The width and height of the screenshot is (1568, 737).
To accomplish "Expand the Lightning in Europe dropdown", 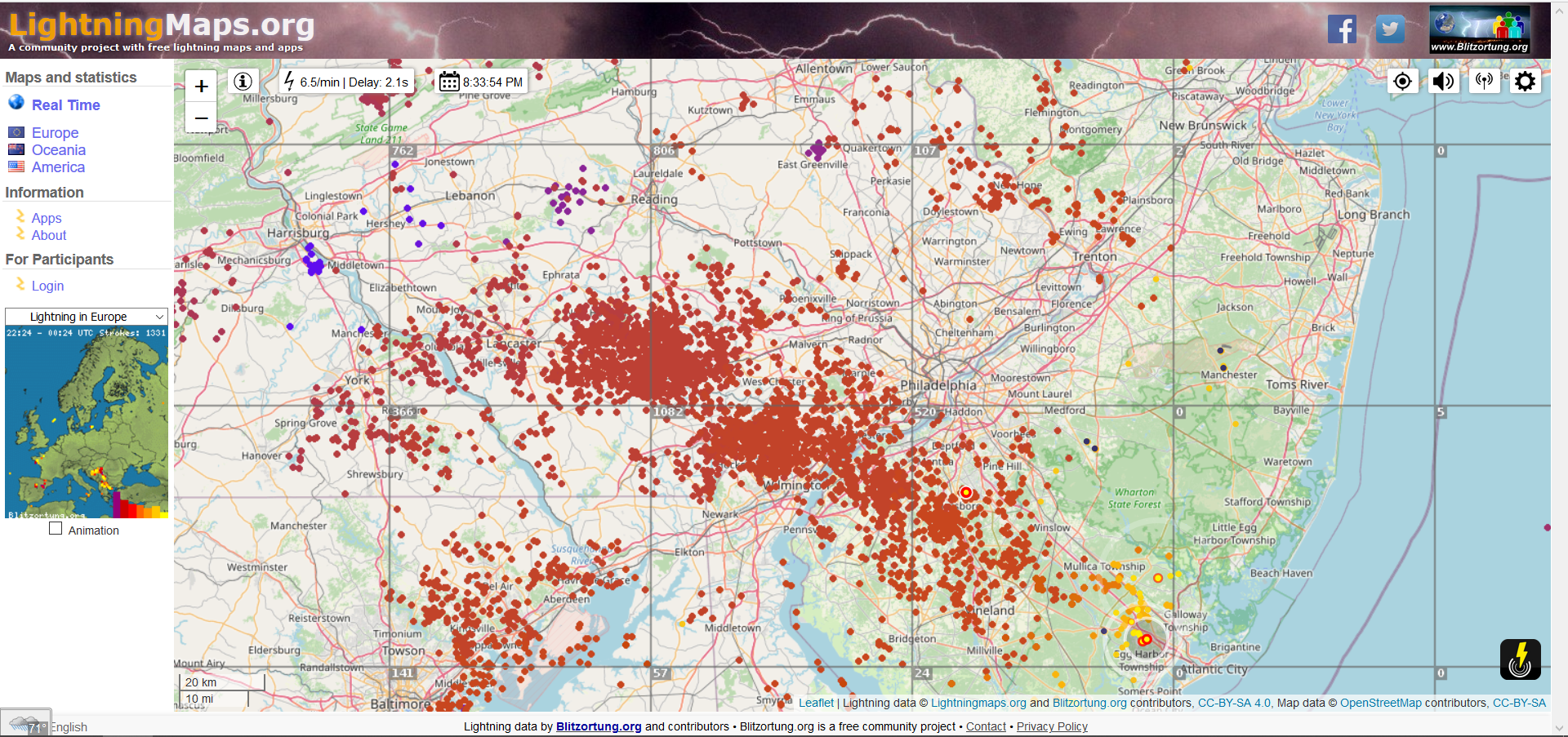I will 86,317.
